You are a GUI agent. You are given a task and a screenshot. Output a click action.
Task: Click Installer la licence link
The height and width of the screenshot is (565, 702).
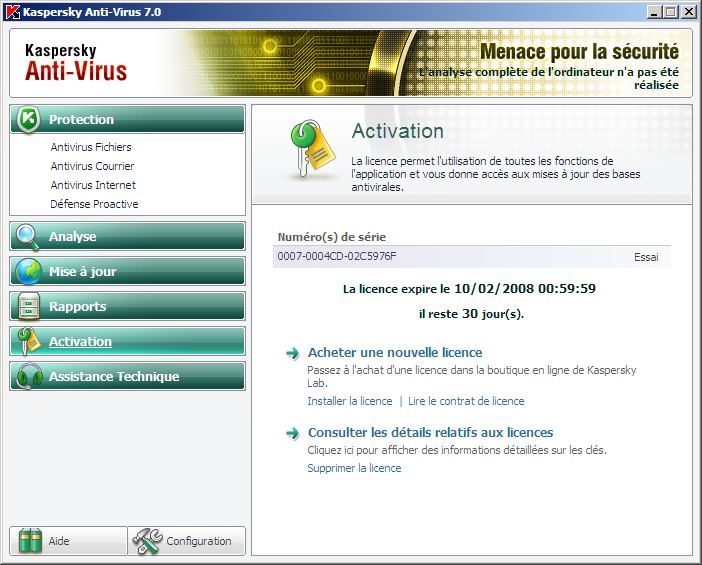click(350, 401)
